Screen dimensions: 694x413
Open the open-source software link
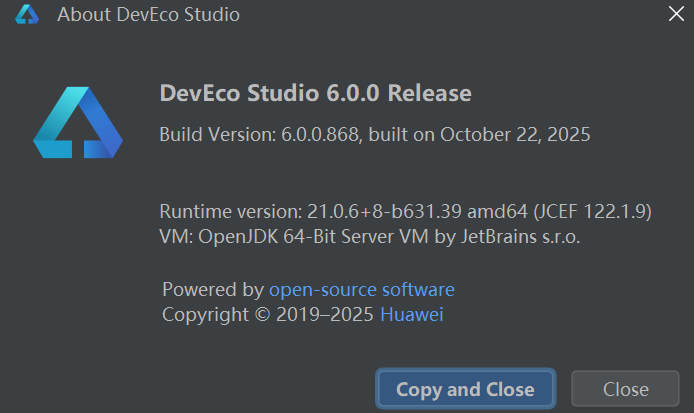tap(362, 289)
